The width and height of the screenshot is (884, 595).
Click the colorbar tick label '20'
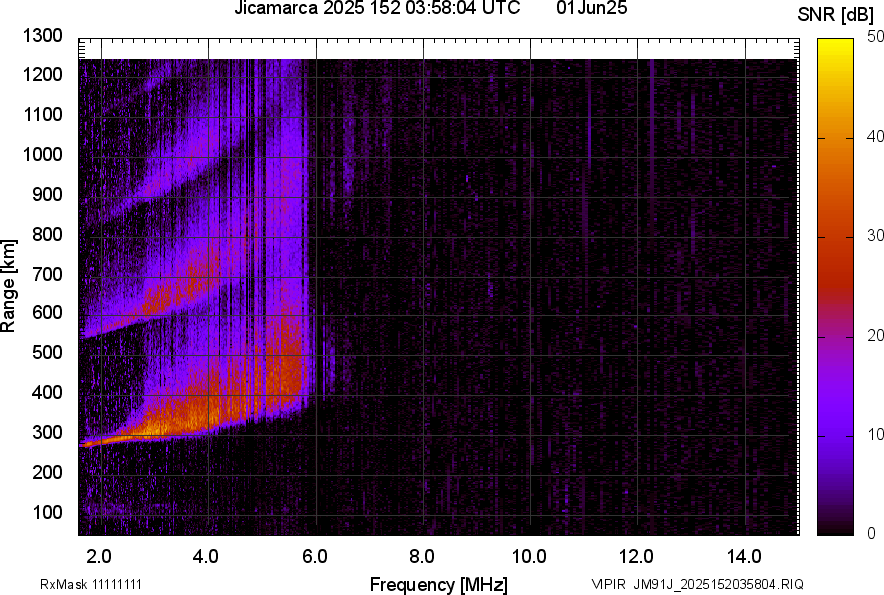coord(875,335)
